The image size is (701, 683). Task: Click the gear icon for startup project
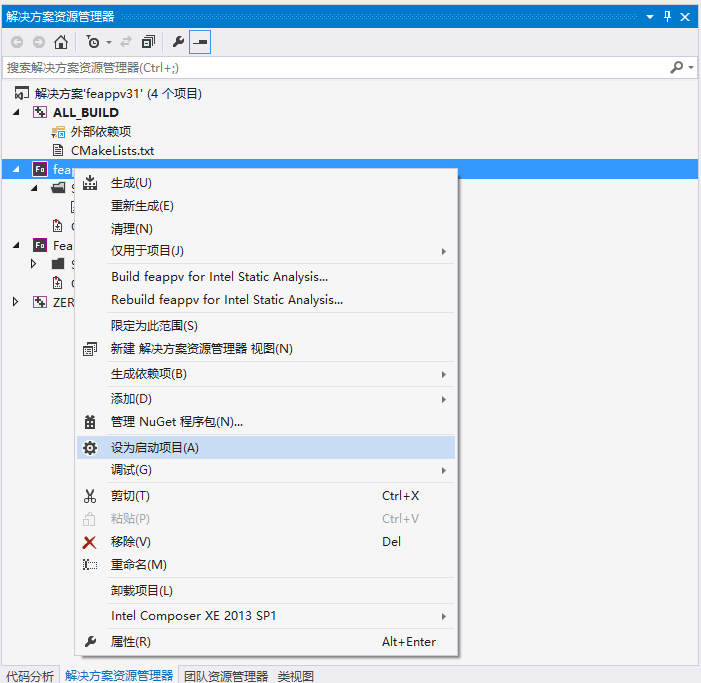[90, 447]
